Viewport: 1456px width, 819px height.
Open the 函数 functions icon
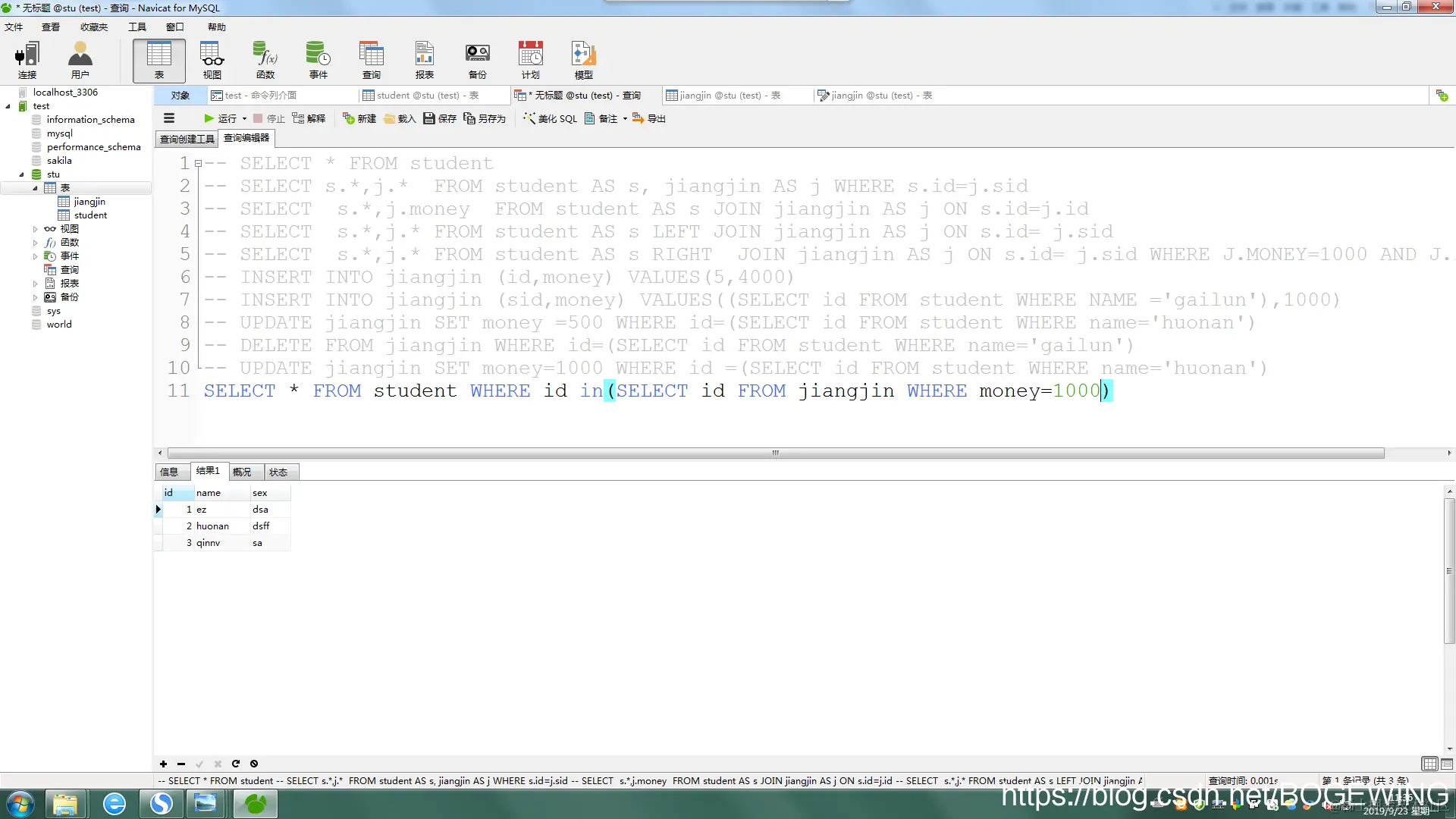tap(265, 60)
